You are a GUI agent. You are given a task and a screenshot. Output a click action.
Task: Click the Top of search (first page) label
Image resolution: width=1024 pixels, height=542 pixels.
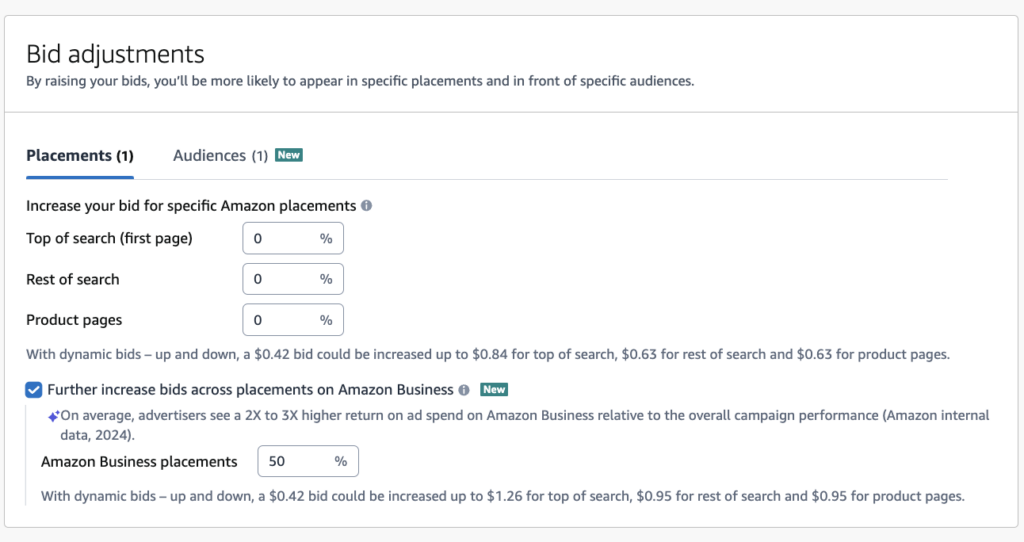pyautogui.click(x=109, y=238)
